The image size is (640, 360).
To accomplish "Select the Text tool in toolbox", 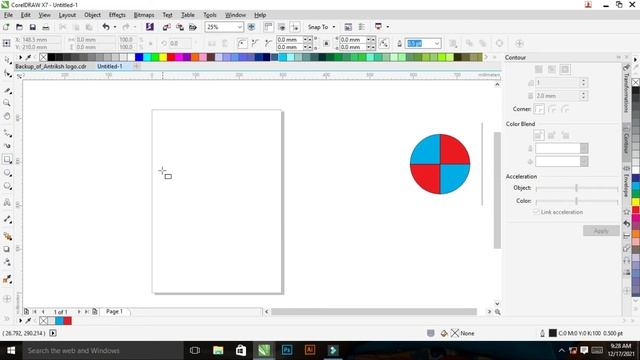I will click(7, 202).
